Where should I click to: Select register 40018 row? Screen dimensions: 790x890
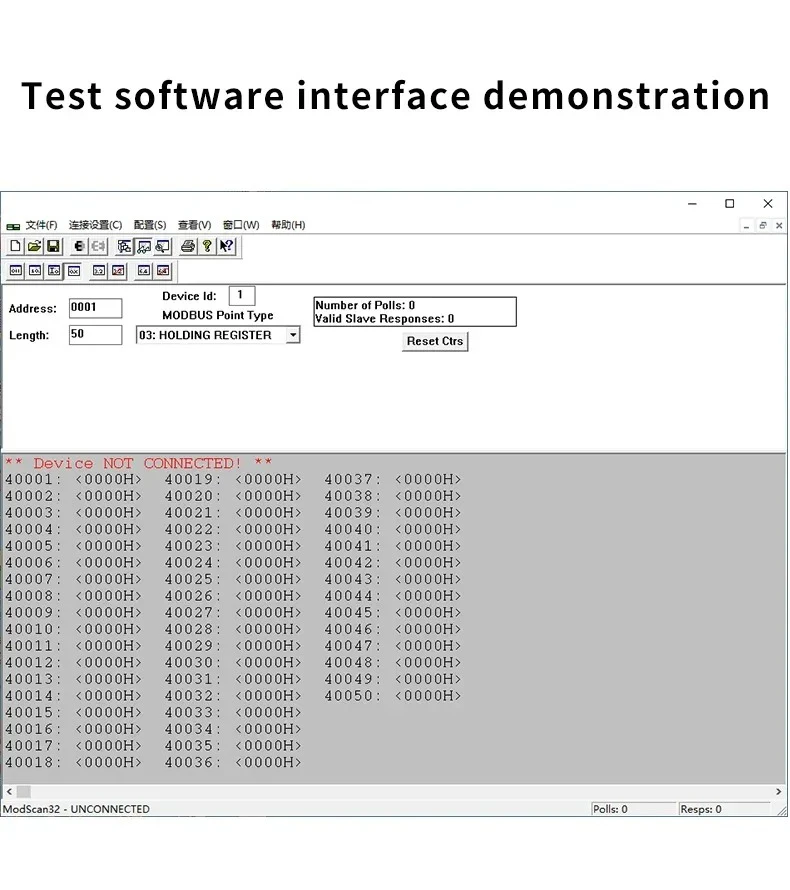click(73, 763)
